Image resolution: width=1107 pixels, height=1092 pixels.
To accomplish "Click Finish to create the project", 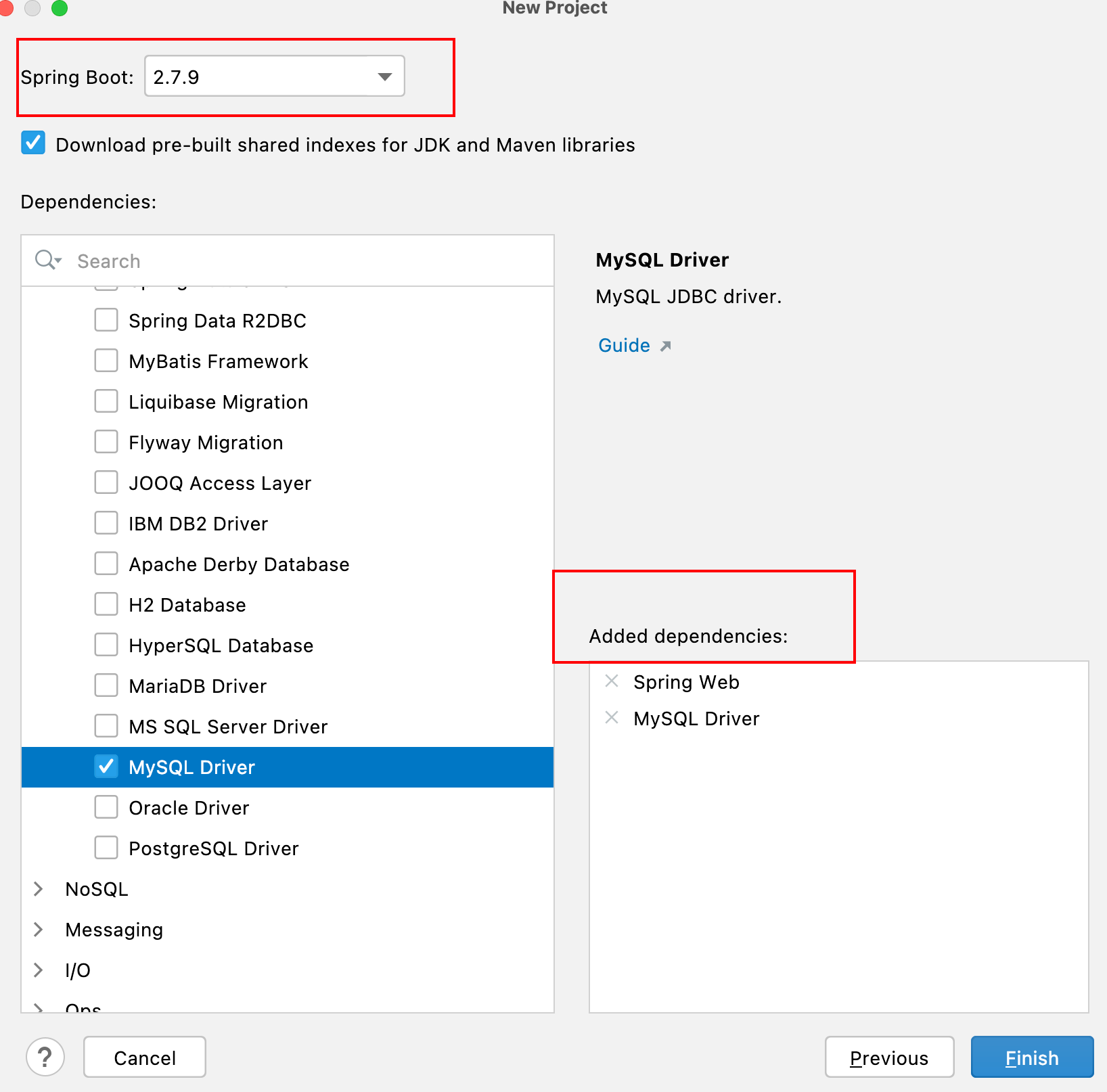I will (x=1032, y=1057).
